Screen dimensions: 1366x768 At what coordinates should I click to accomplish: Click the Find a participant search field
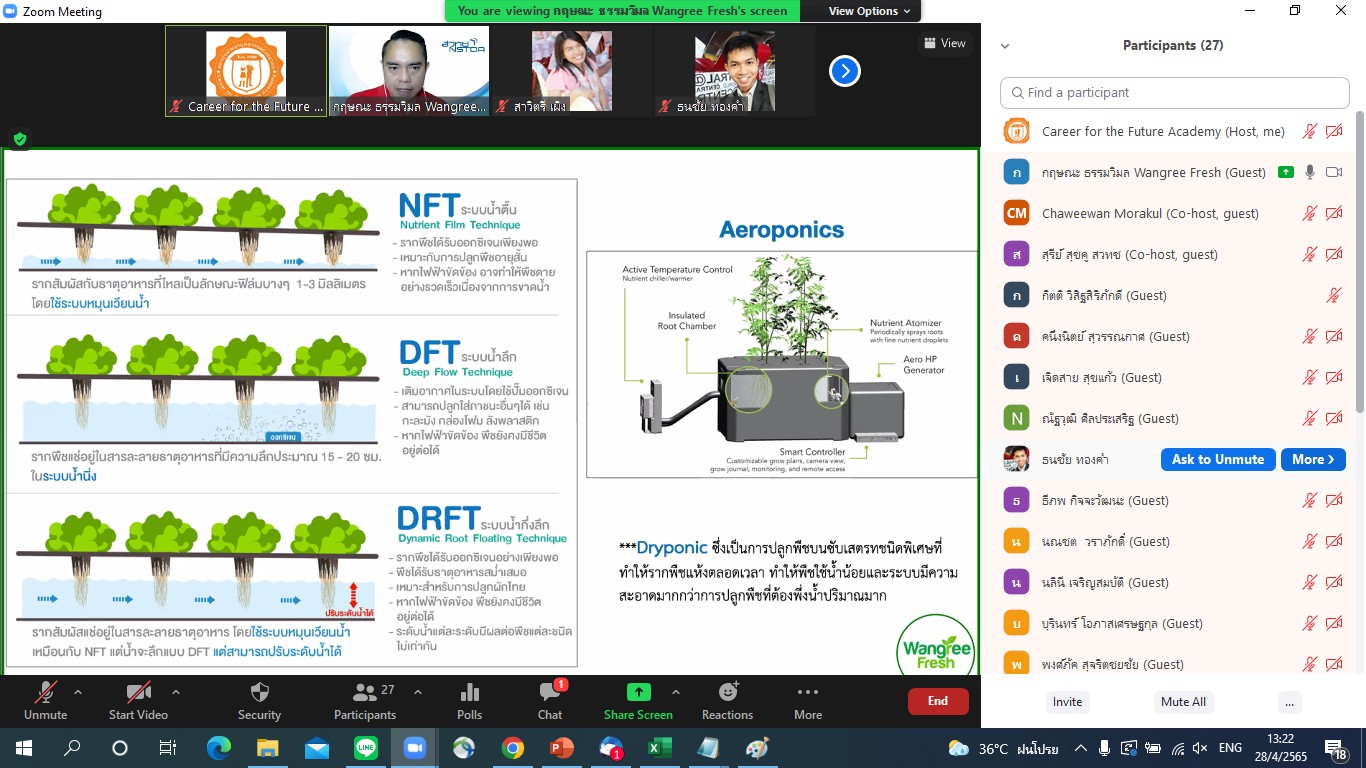(x=1175, y=92)
